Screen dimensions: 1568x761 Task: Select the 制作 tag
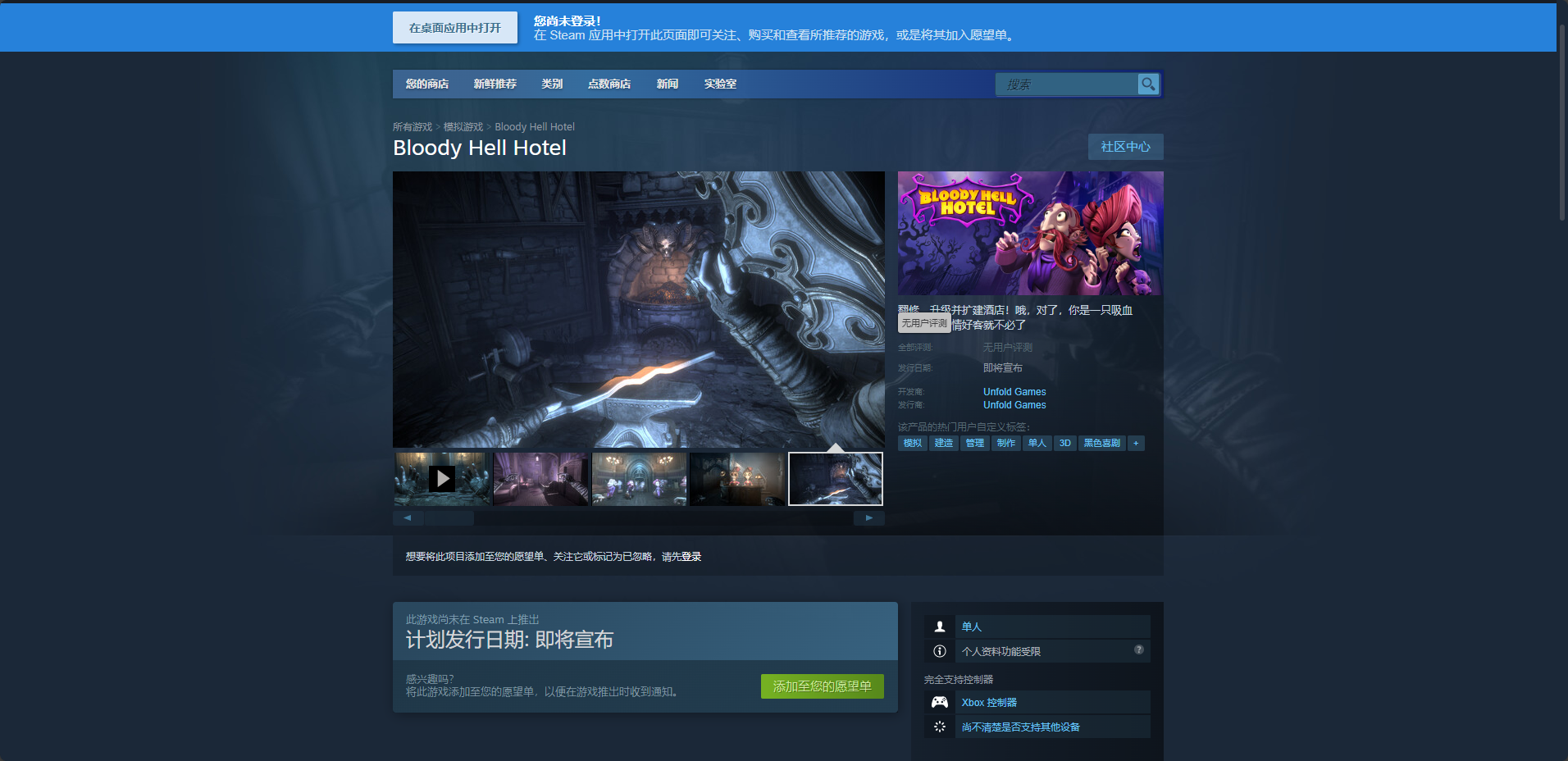[x=1006, y=443]
